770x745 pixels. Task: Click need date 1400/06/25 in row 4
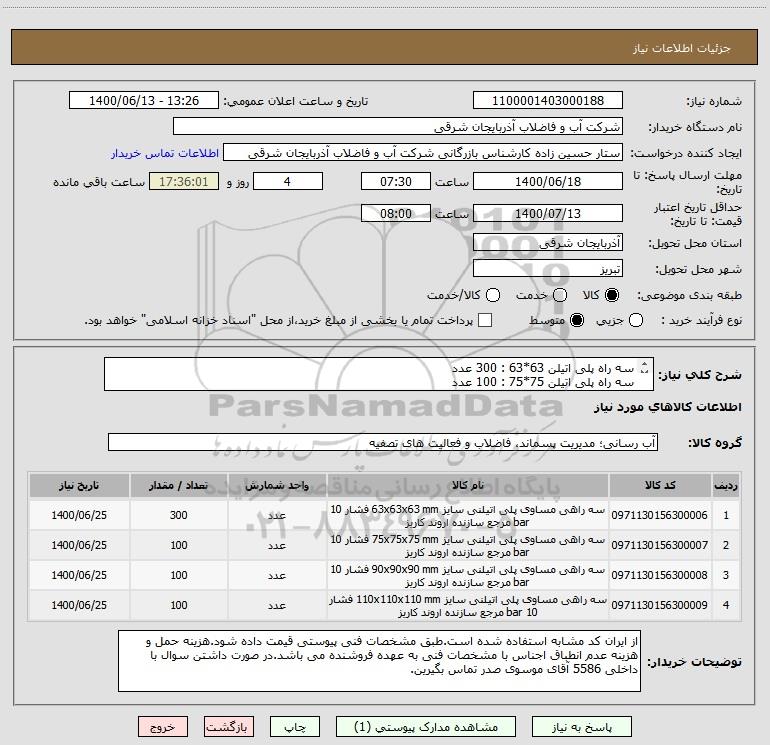(x=79, y=605)
